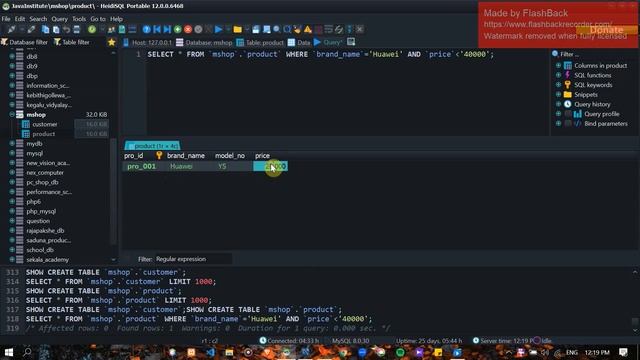Open the Help menu
This screenshot has width=640, height=360.
point(116,19)
